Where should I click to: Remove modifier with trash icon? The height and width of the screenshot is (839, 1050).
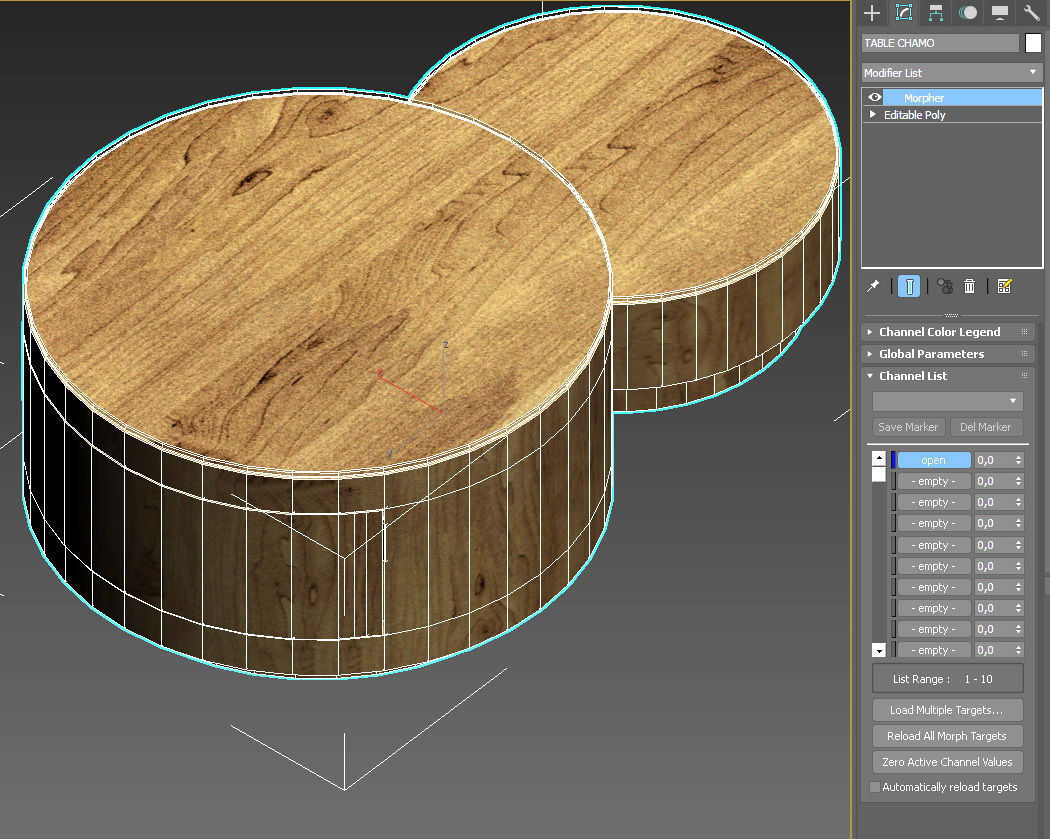[969, 287]
